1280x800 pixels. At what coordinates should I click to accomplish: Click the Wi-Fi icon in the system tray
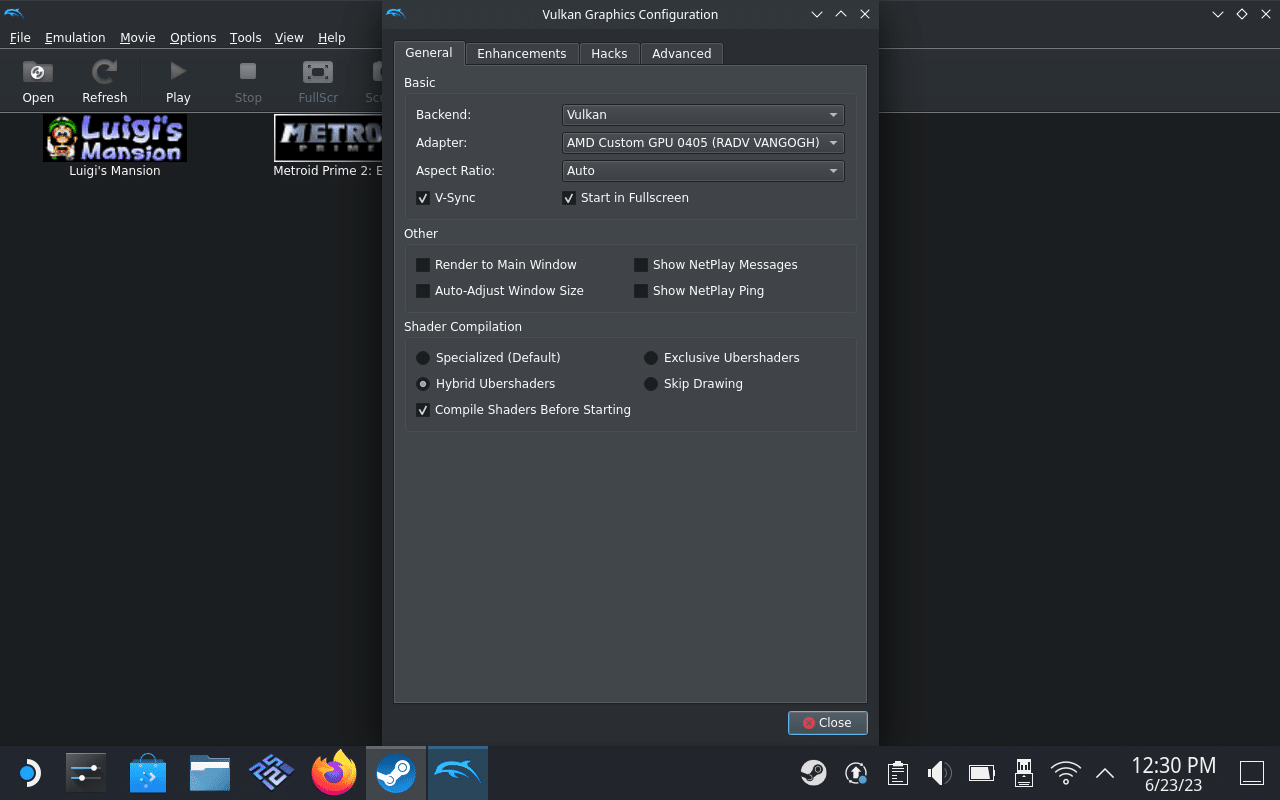(x=1065, y=772)
